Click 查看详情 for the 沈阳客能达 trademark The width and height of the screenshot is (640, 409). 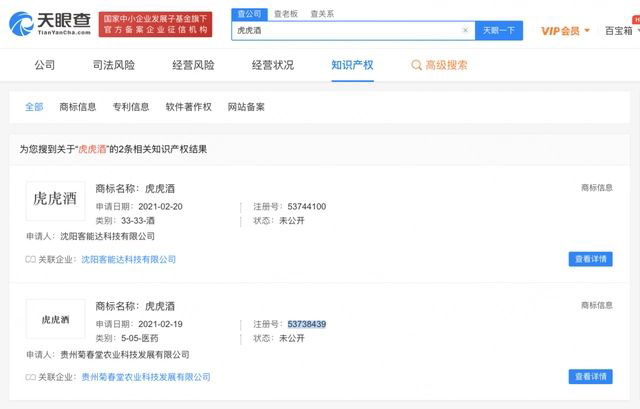(589, 259)
